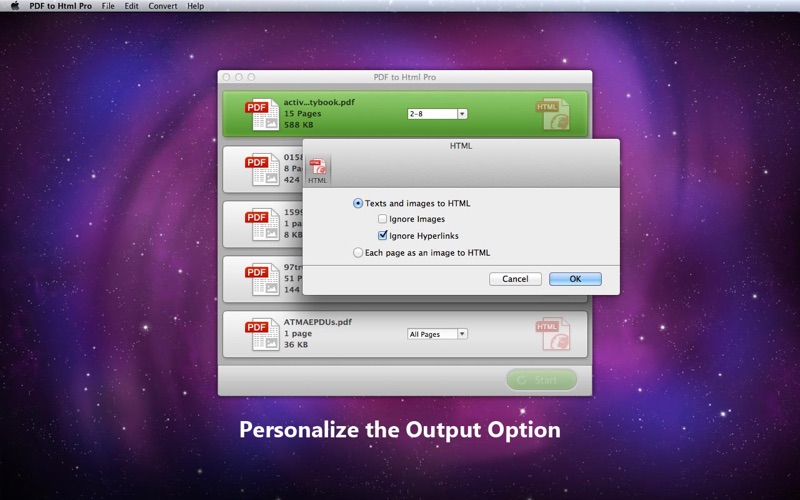The width and height of the screenshot is (800, 500).
Task: Click the Start conversion button
Action: (541, 380)
